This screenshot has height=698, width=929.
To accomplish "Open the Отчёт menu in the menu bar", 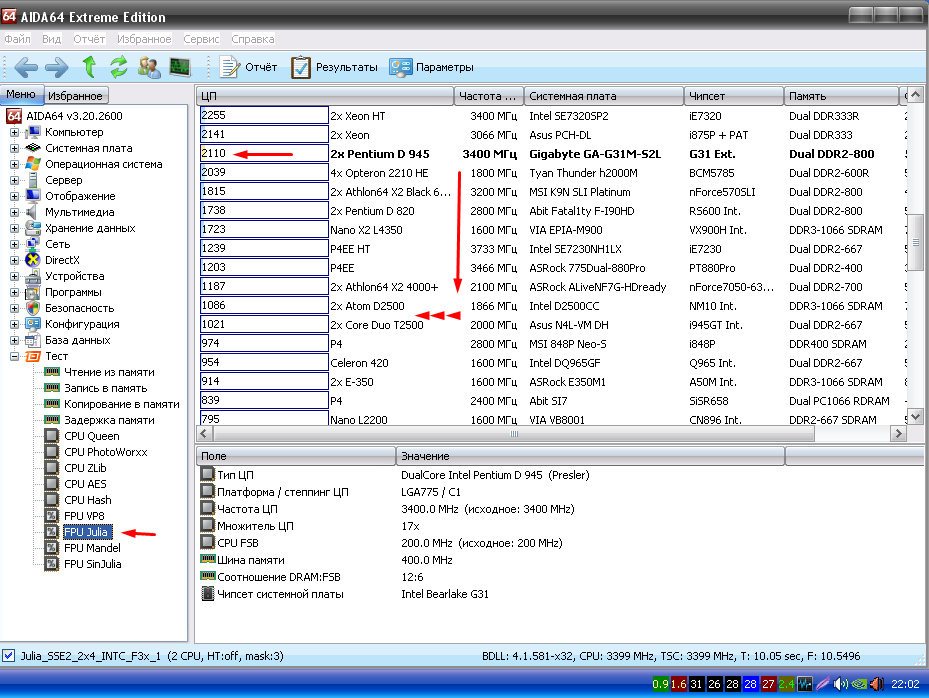I will (89, 39).
